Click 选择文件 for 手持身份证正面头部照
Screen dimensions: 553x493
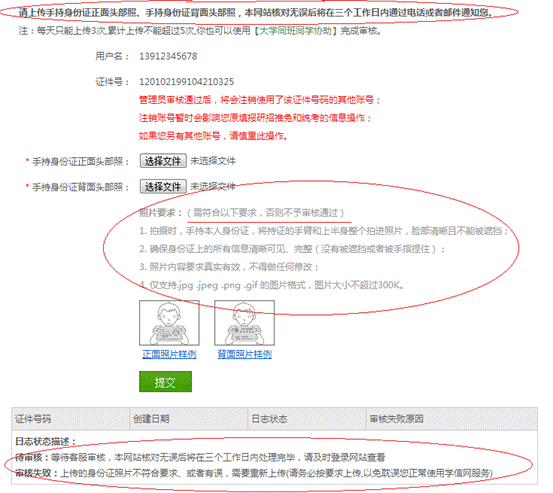[163, 161]
